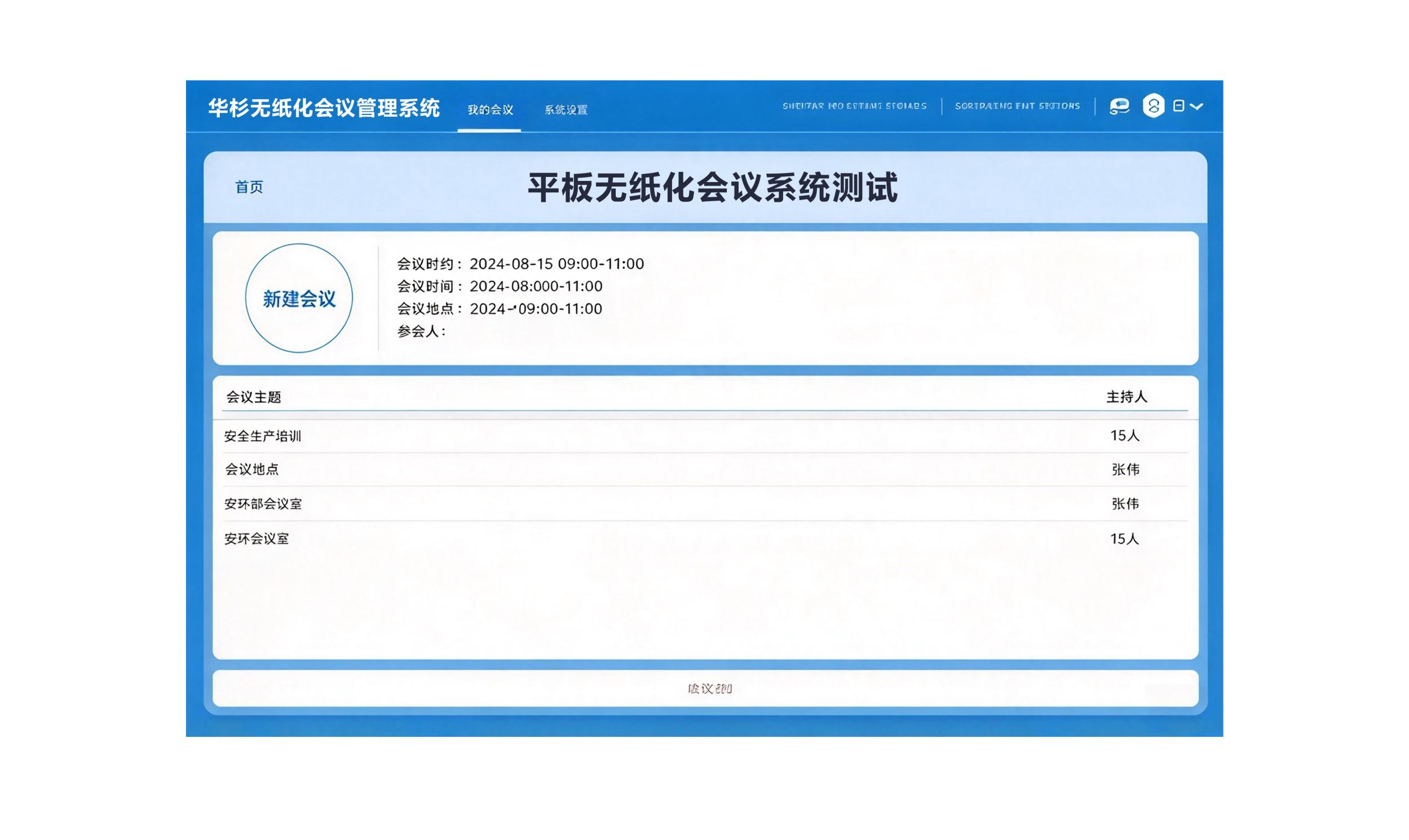This screenshot has height=840, width=1409.
Task: Click 15人 in the 安环会议室 row
Action: [x=1124, y=539]
